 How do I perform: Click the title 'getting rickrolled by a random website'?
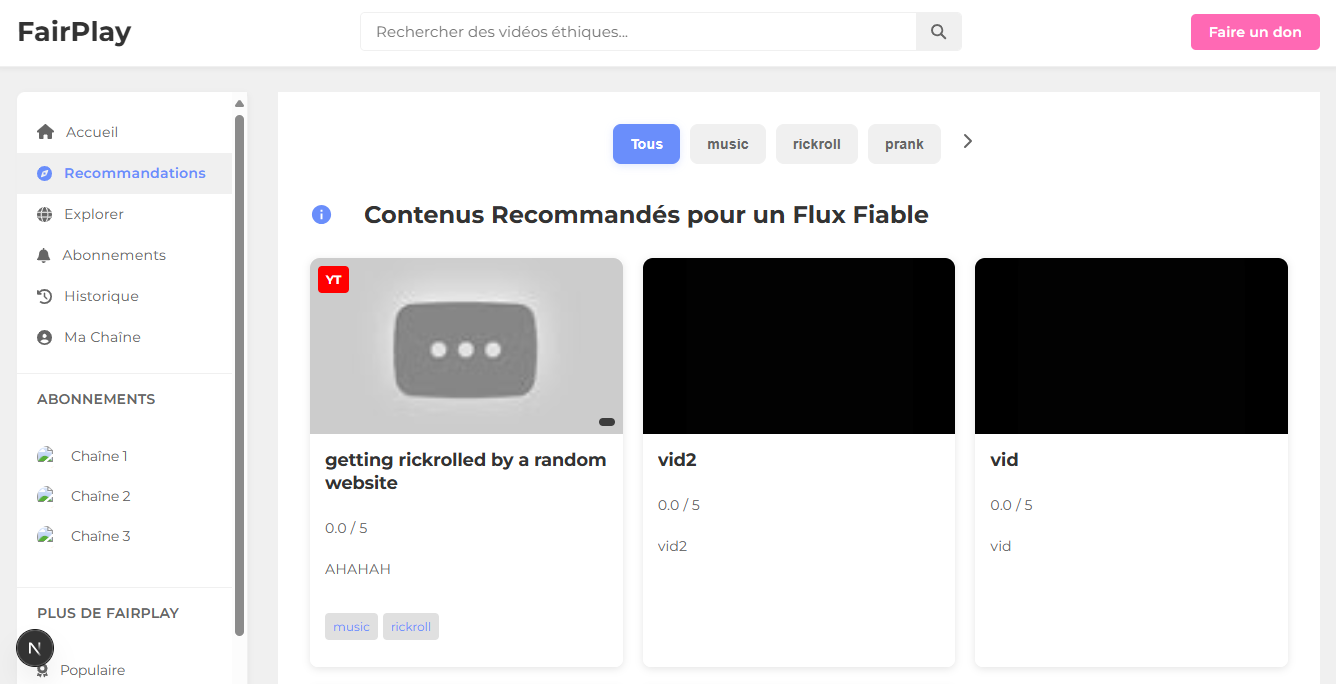pyautogui.click(x=466, y=471)
